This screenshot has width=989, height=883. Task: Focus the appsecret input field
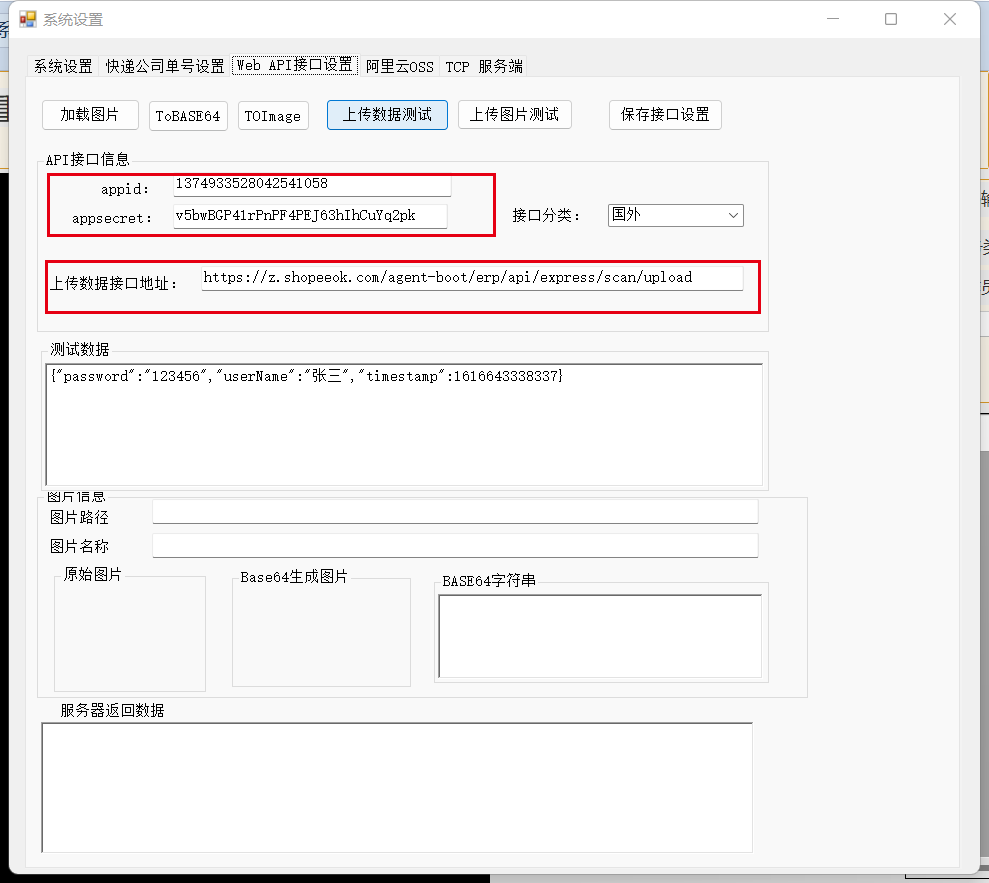coord(310,216)
